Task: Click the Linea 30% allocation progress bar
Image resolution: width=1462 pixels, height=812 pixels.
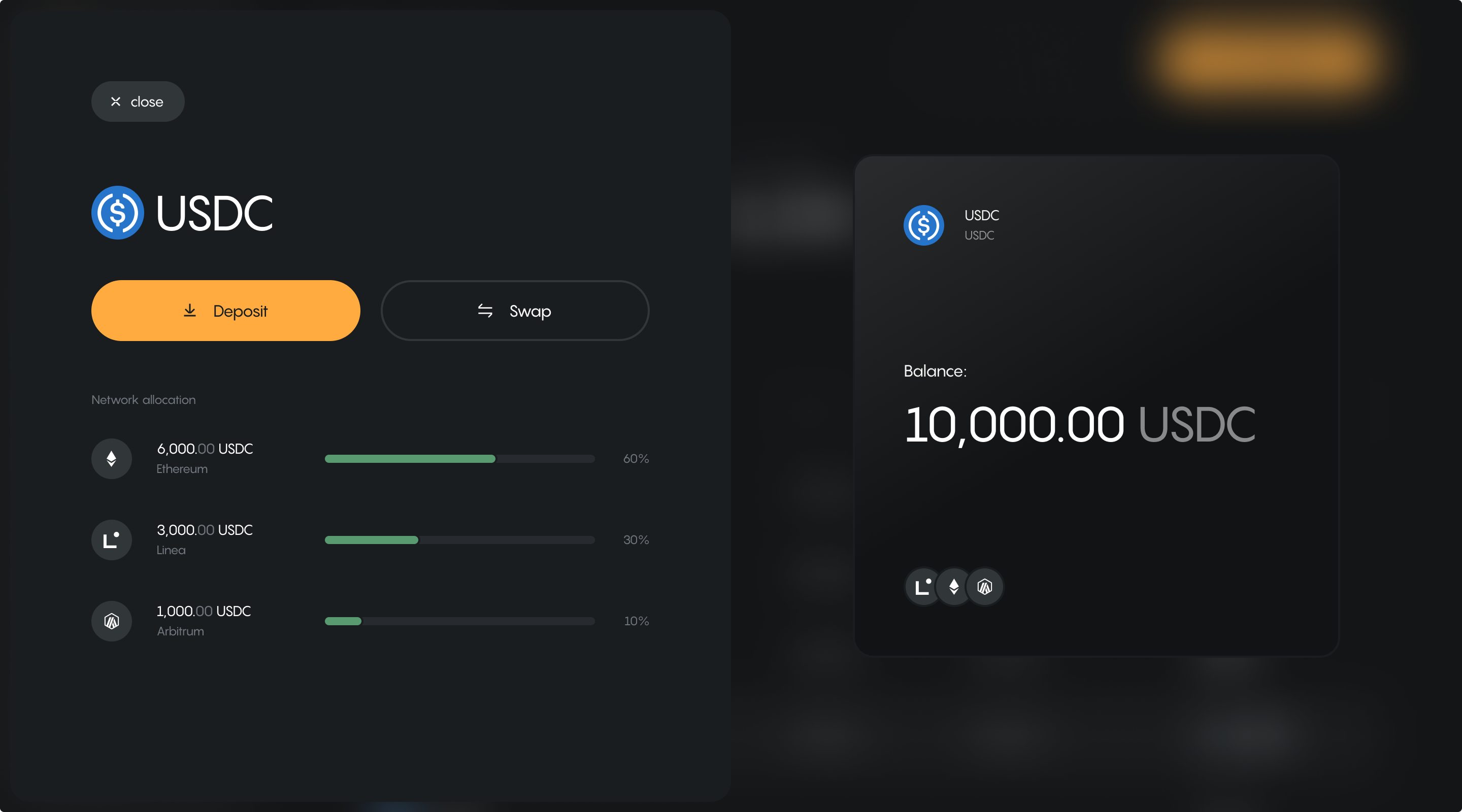Action: (459, 539)
